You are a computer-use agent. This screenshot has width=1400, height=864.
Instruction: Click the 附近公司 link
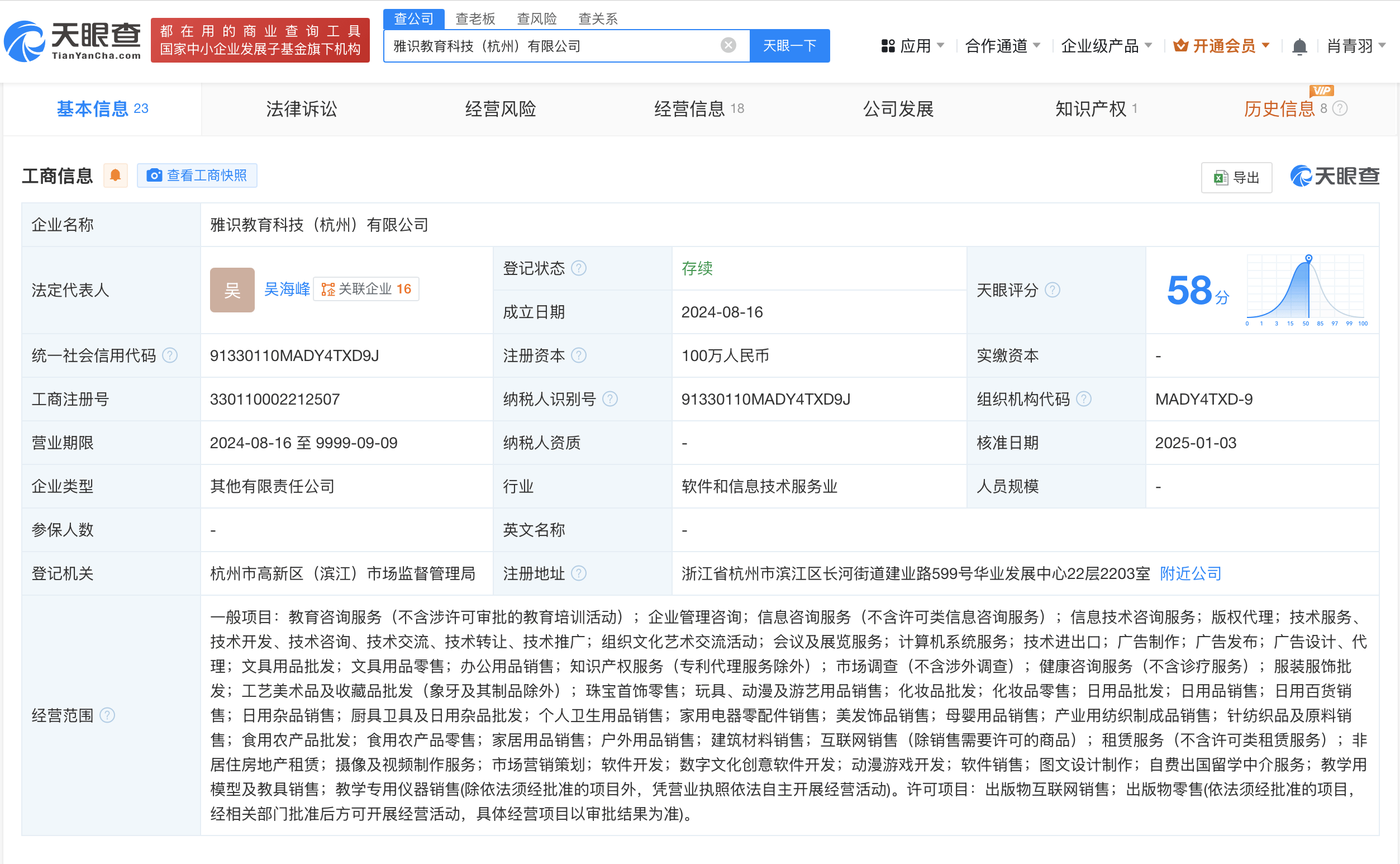pos(1191,573)
